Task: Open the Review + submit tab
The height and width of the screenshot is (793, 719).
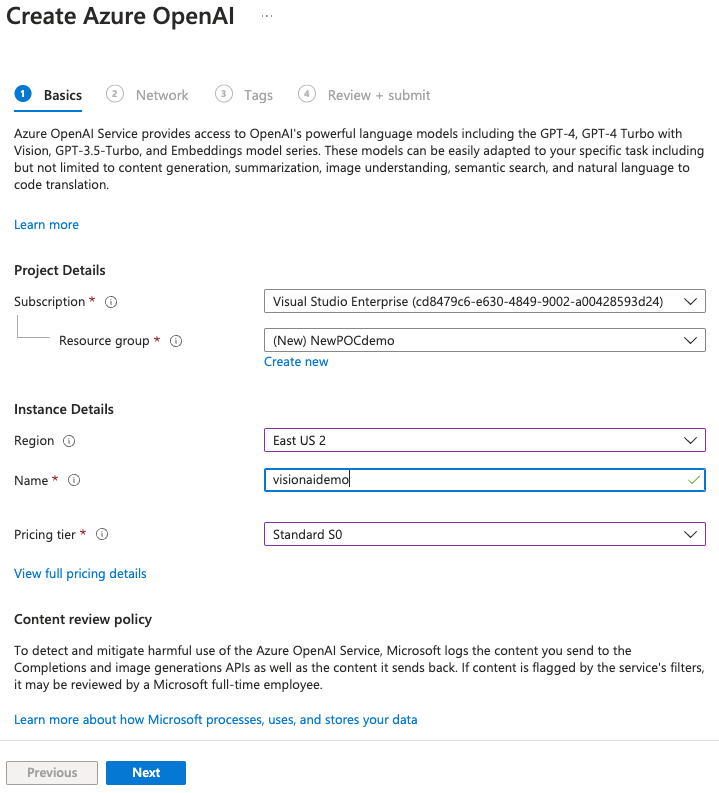Action: [378, 95]
